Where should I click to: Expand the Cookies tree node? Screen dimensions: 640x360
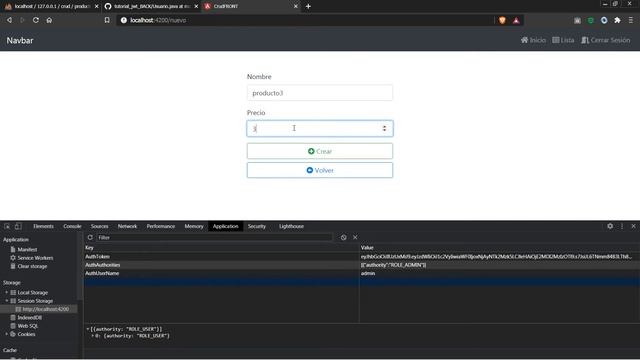[x=7, y=334]
